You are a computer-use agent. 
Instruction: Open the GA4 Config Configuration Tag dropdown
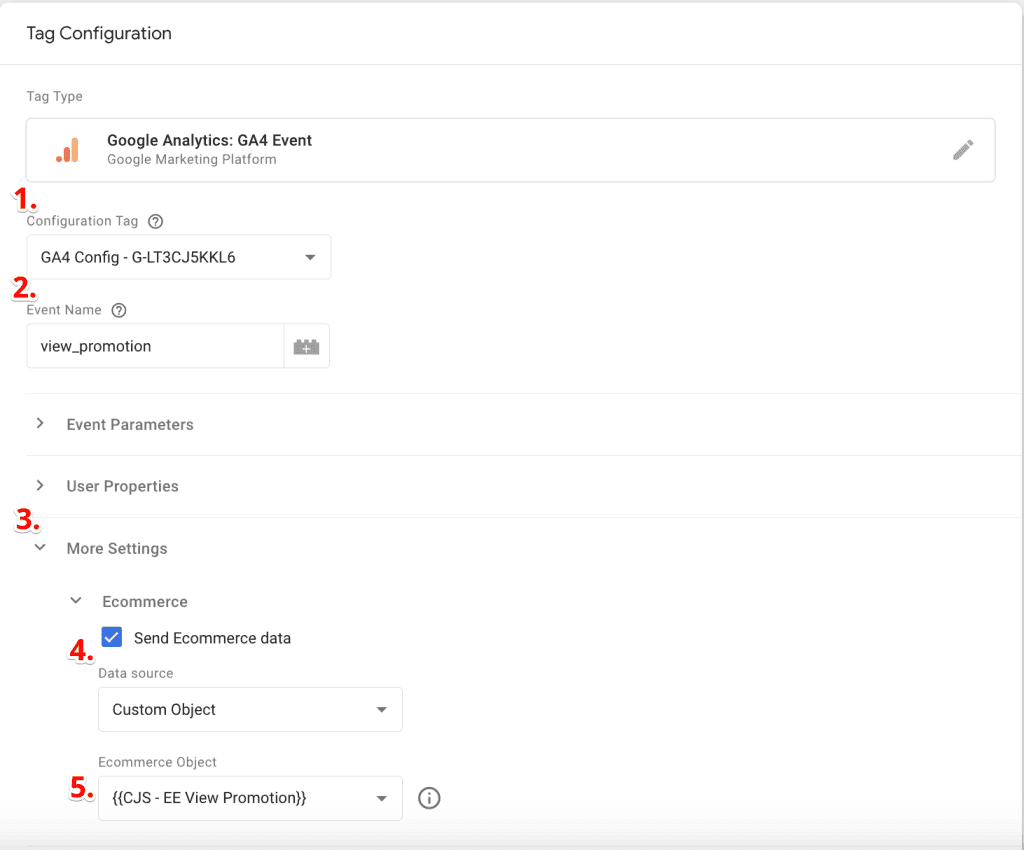(178, 257)
